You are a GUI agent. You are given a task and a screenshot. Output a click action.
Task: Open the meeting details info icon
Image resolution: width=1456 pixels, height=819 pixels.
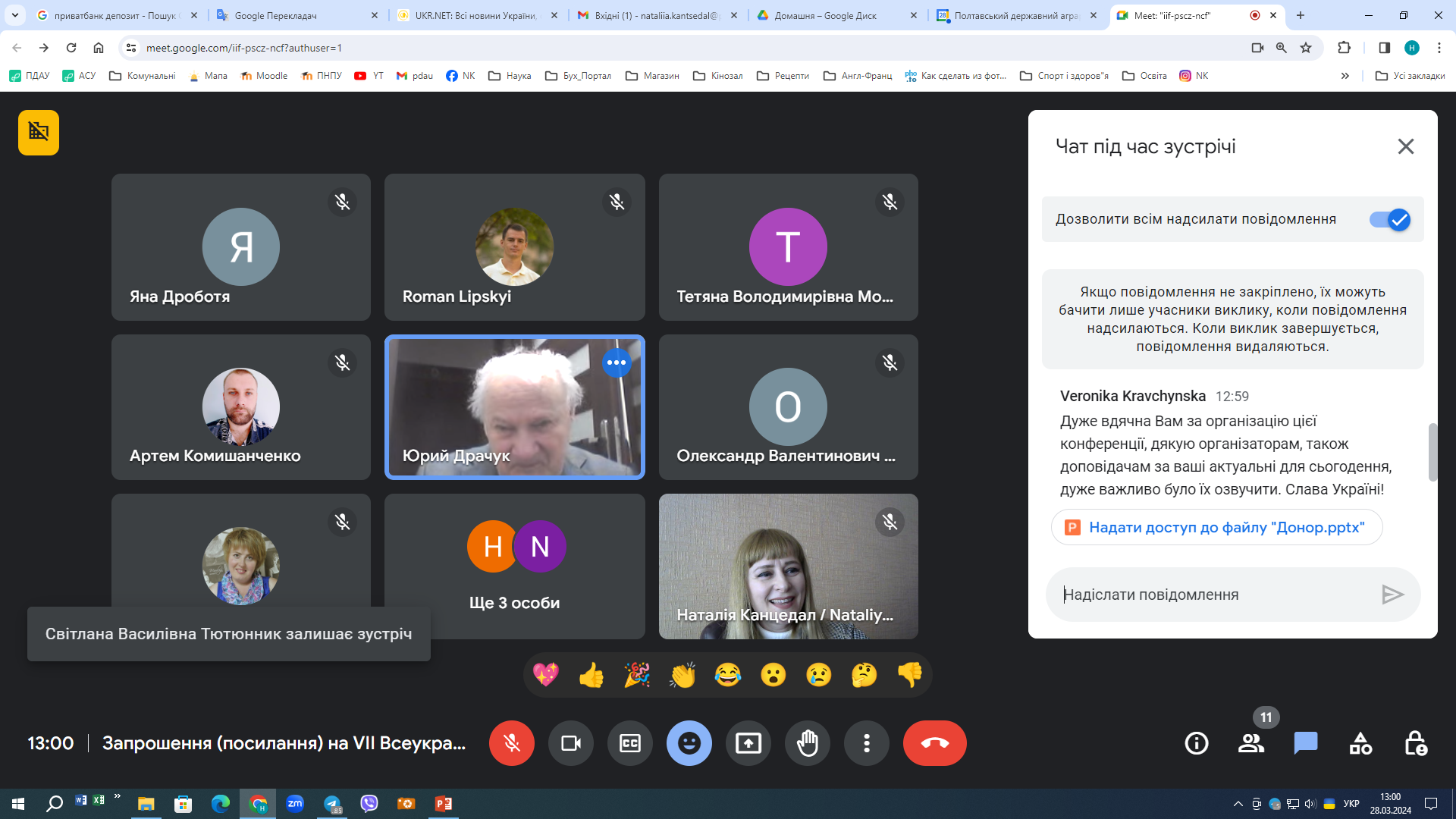[x=1197, y=743]
